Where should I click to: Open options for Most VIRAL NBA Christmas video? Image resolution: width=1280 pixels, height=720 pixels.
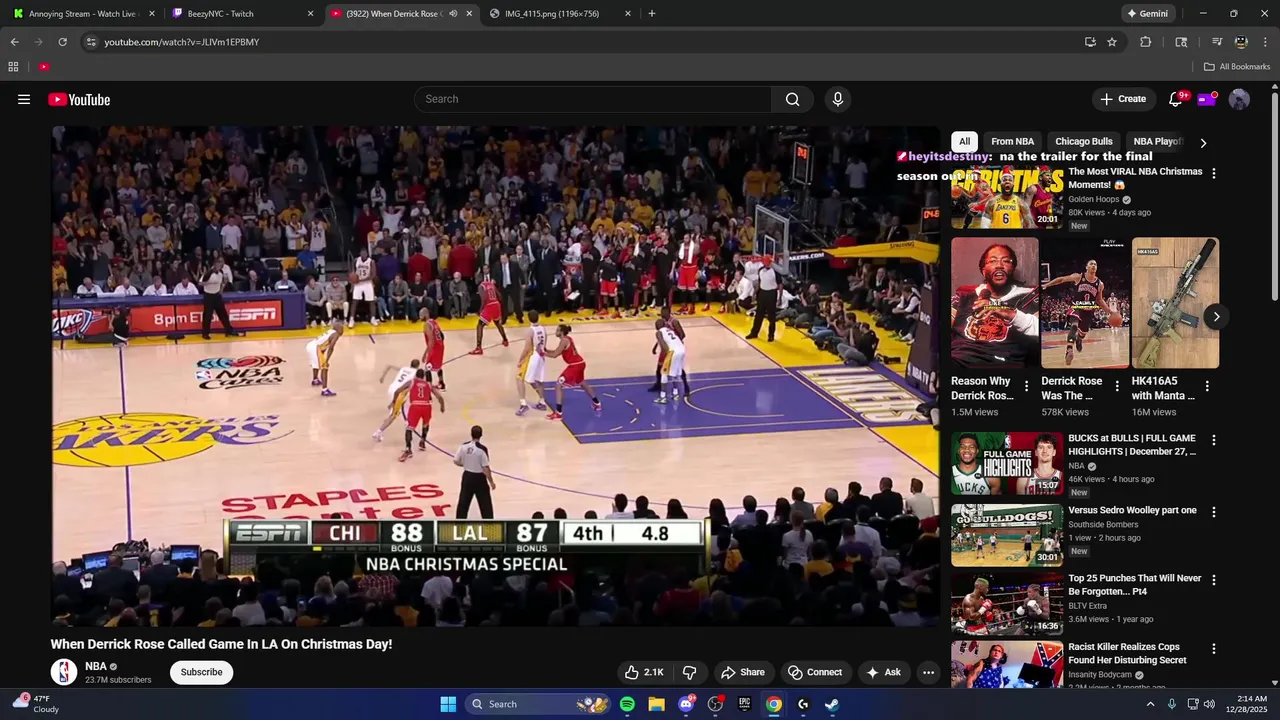[x=1214, y=173]
